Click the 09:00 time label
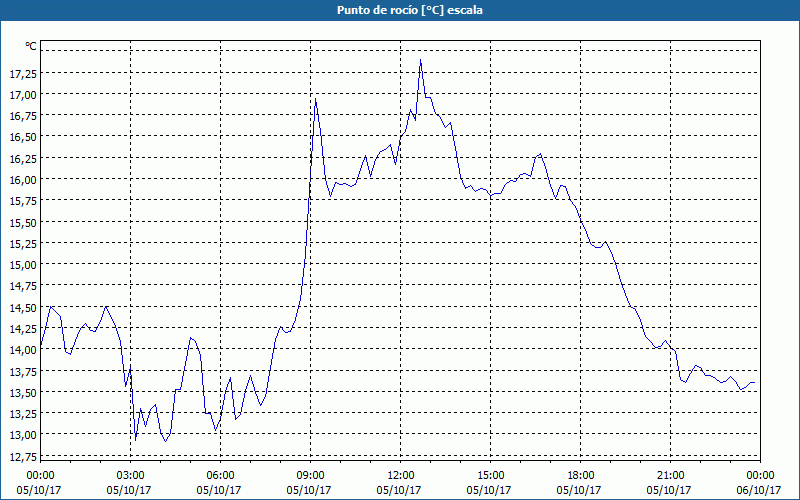This screenshot has width=800, height=500. click(x=311, y=476)
